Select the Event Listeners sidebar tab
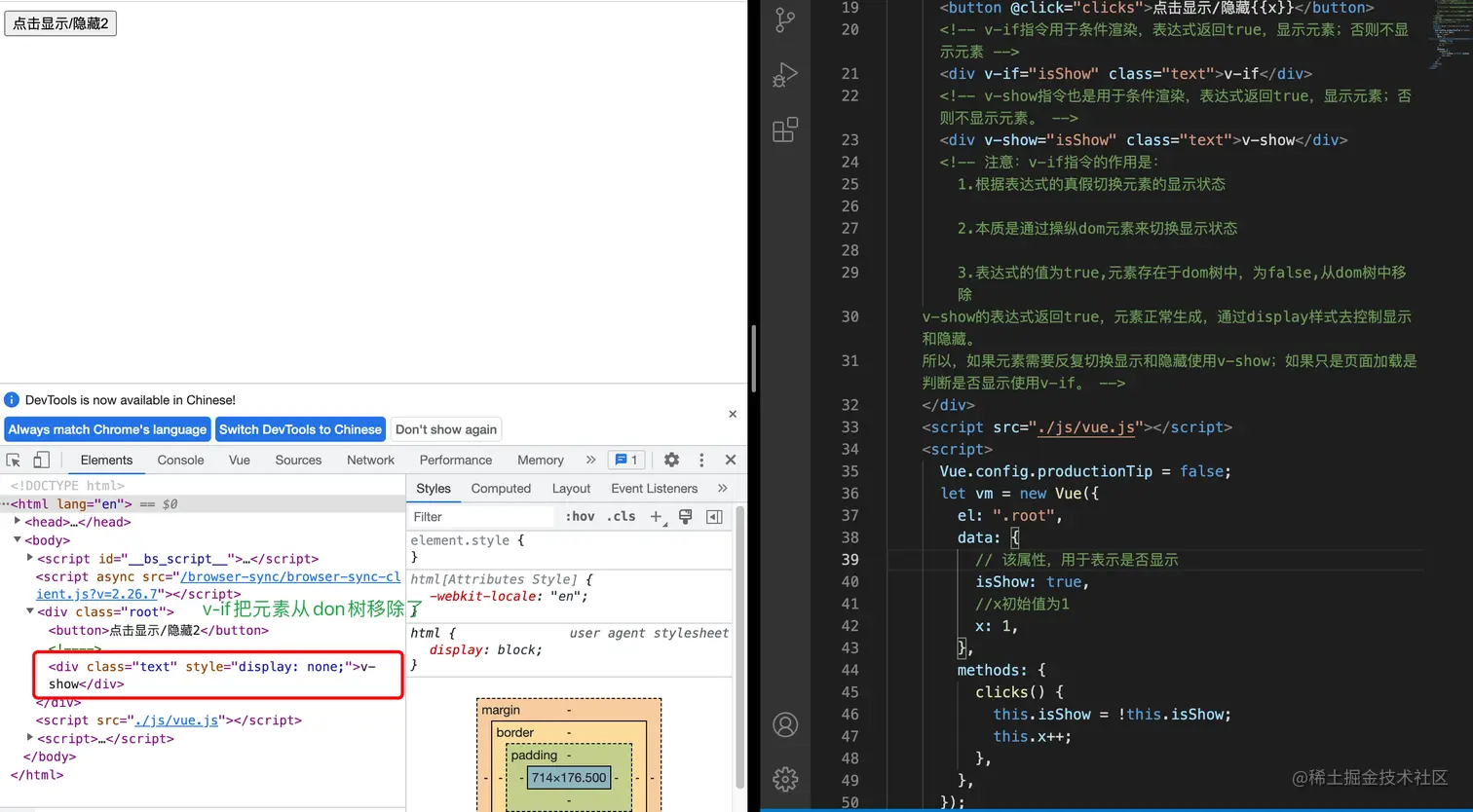This screenshot has width=1473, height=812. (655, 489)
